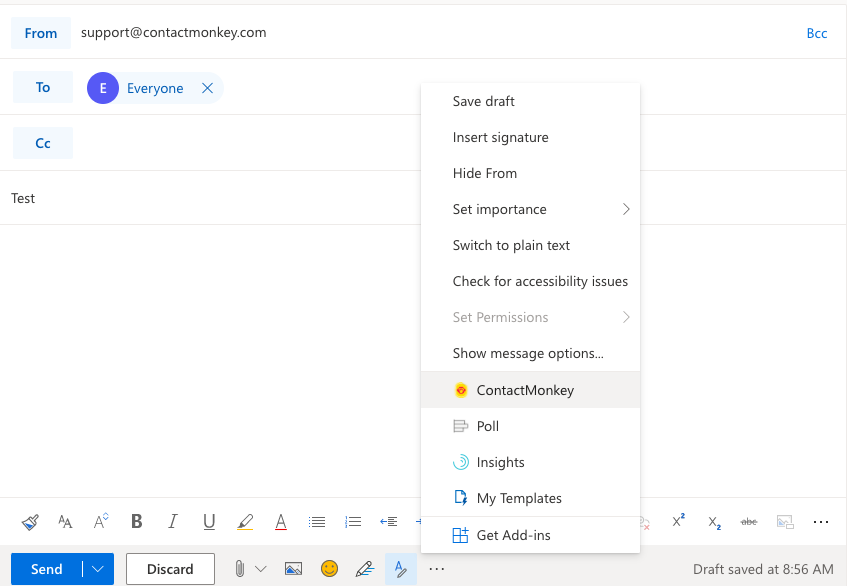Apply subscript formatting
This screenshot has width=847, height=586.
pos(714,522)
